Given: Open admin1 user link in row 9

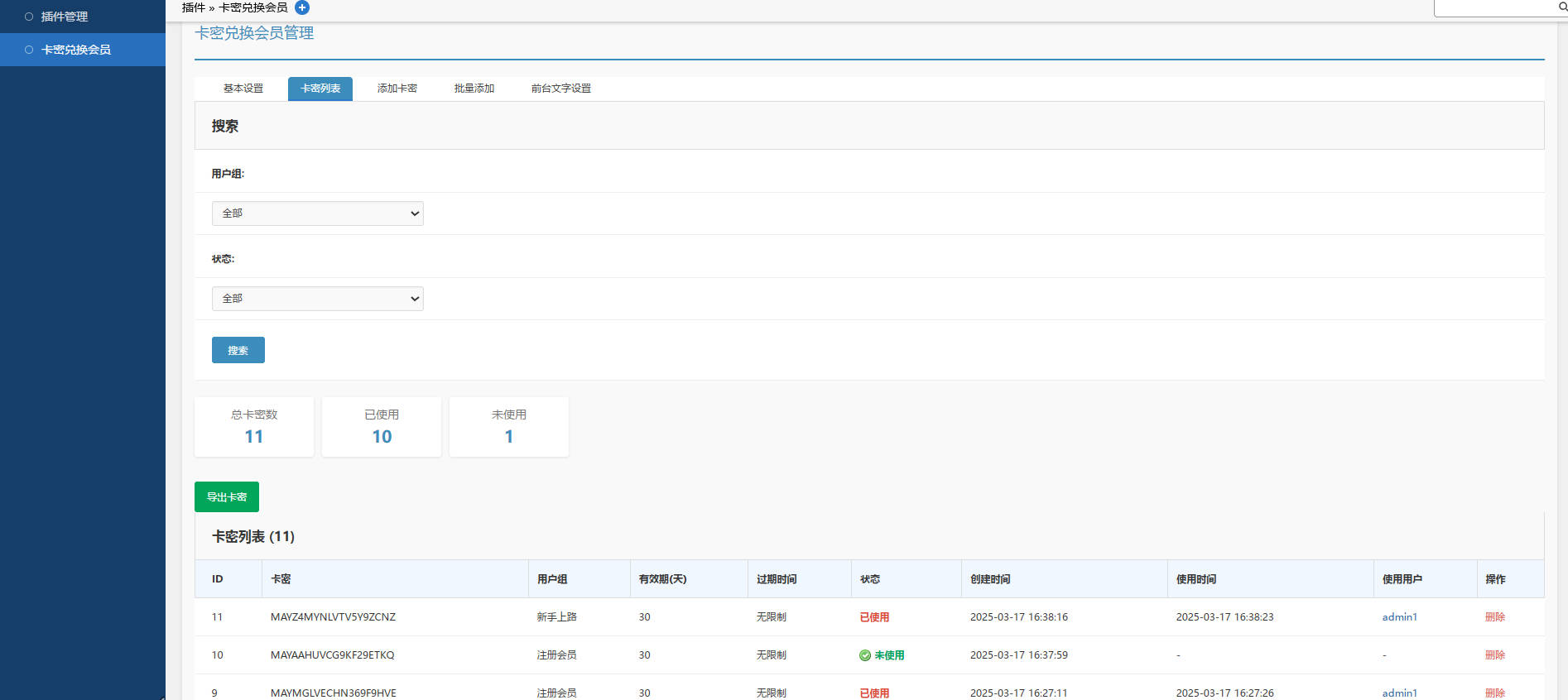Looking at the screenshot, I should pos(1400,693).
